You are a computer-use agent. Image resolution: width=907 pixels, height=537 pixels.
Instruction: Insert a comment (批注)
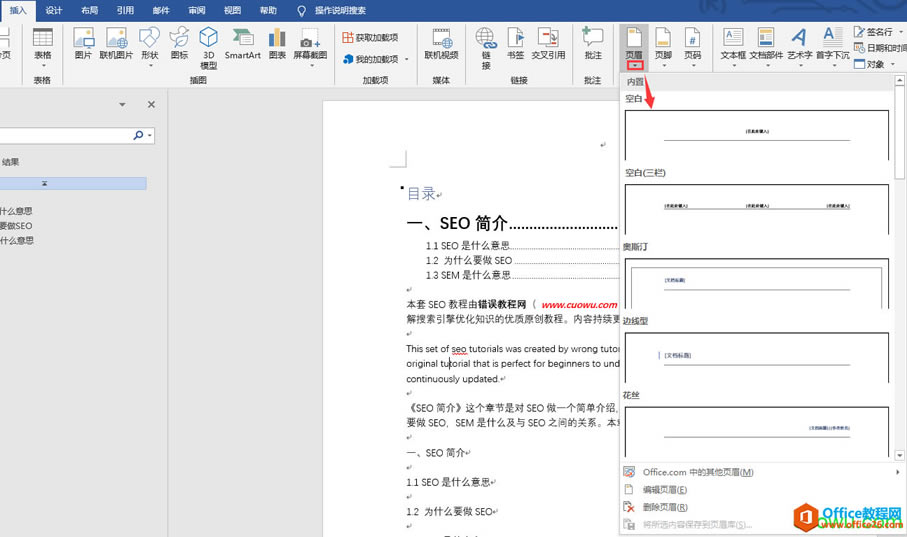(x=593, y=44)
